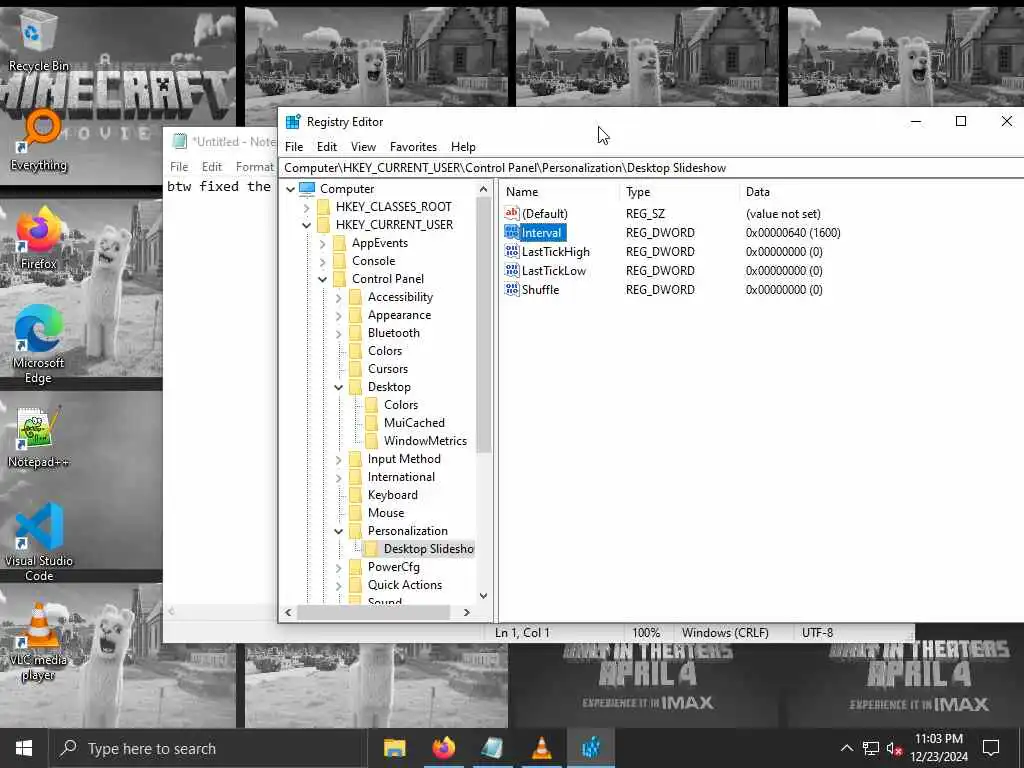Open the network tray icon

pos(871,748)
